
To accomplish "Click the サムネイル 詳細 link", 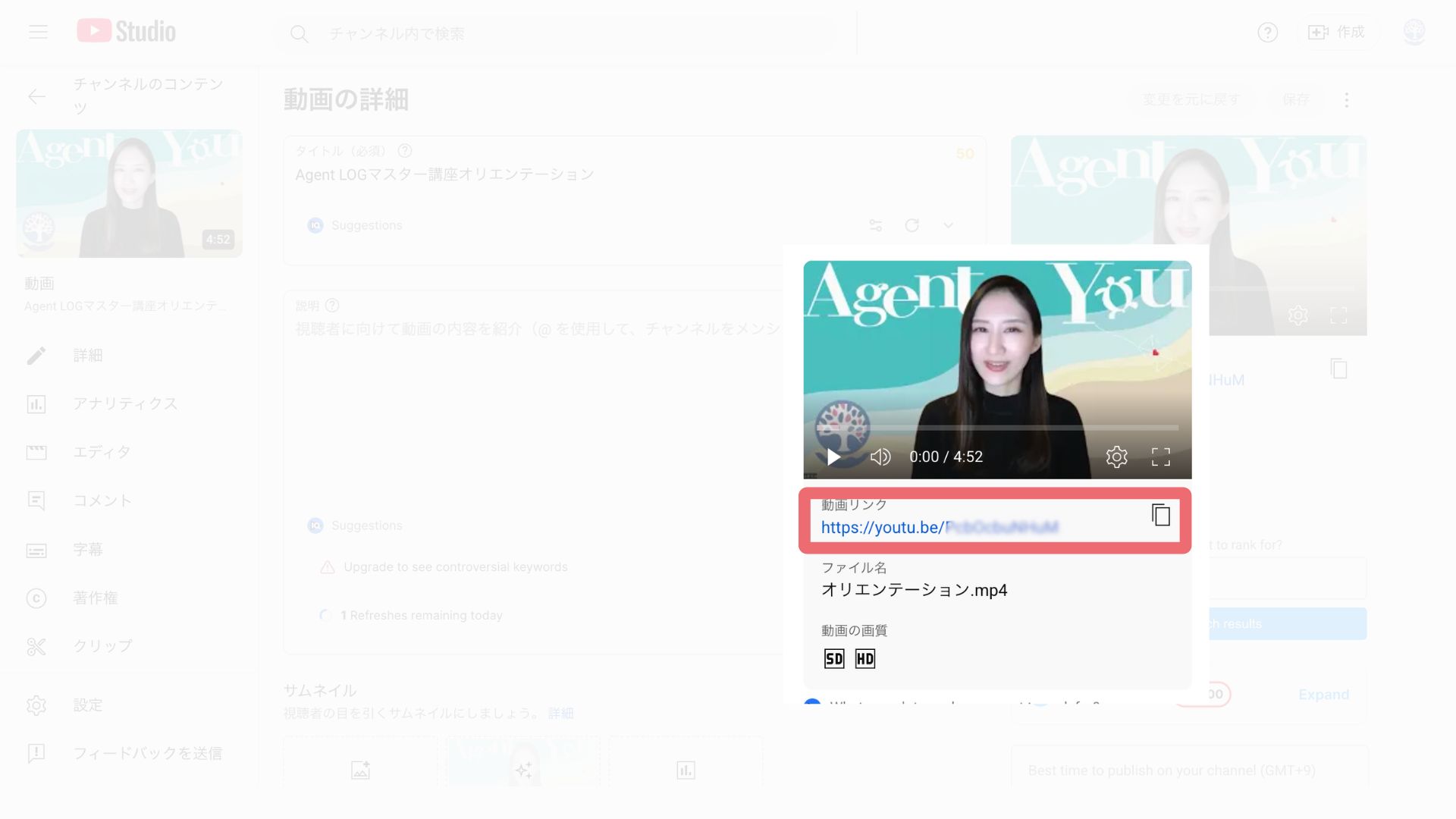I will point(560,713).
